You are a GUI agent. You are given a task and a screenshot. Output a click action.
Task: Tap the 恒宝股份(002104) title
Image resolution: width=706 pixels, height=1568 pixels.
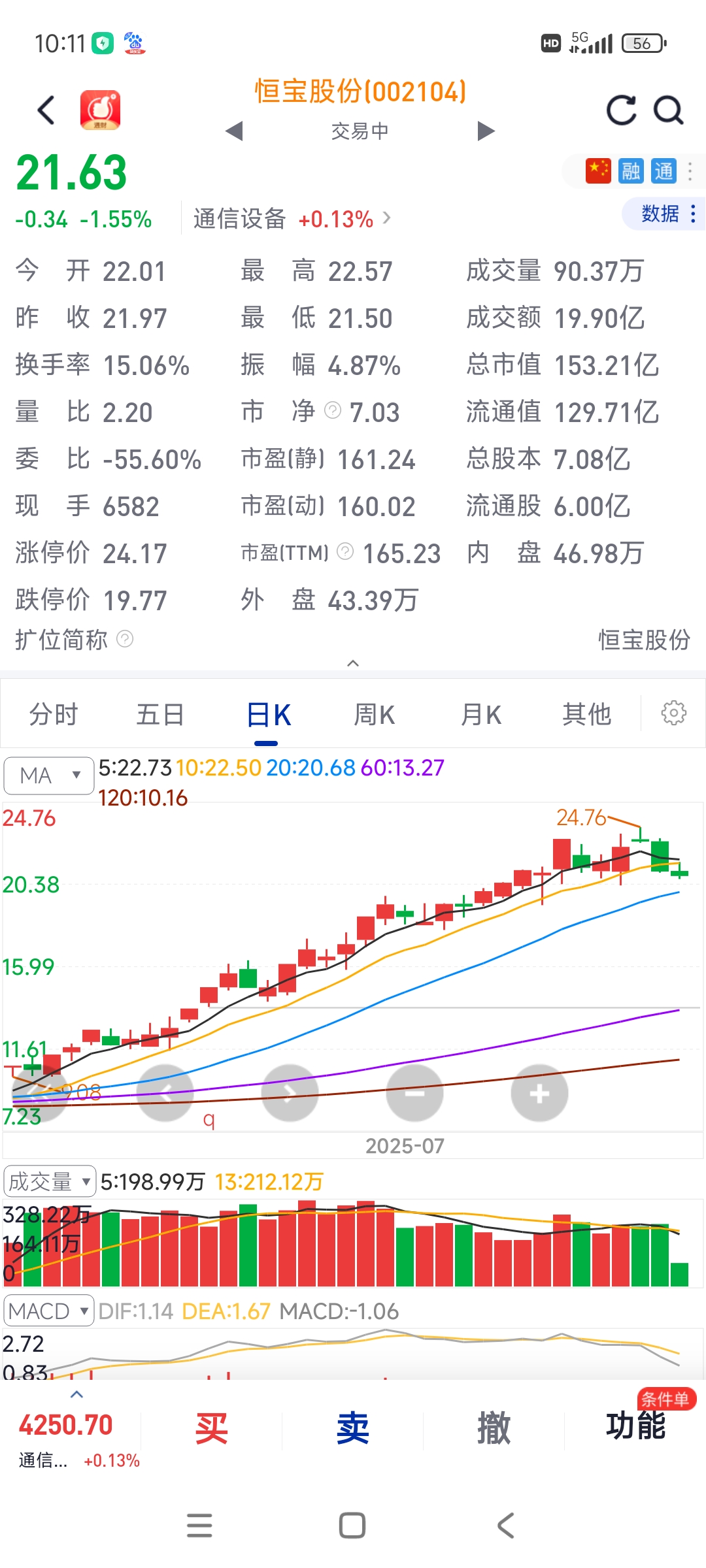[360, 91]
